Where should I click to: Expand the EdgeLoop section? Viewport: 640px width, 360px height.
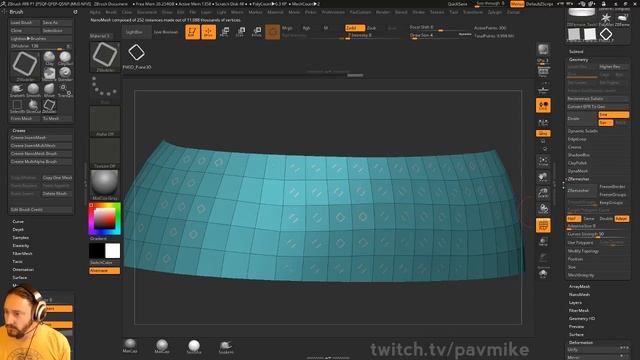[577, 139]
